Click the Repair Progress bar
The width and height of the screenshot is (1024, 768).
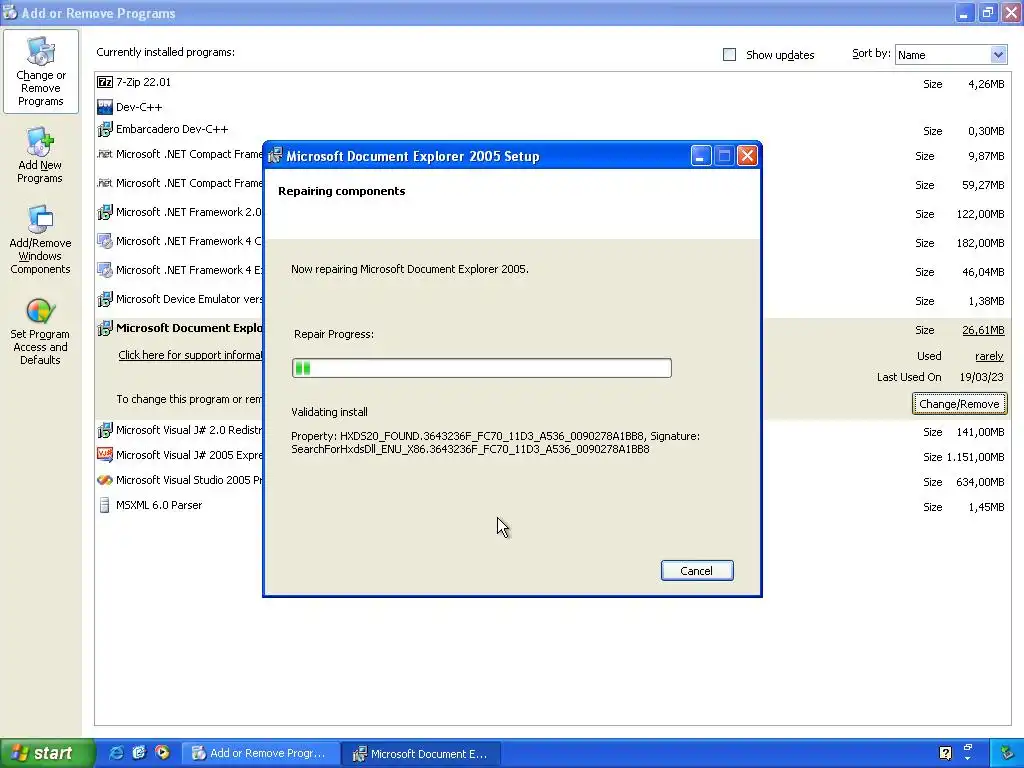pyautogui.click(x=481, y=368)
